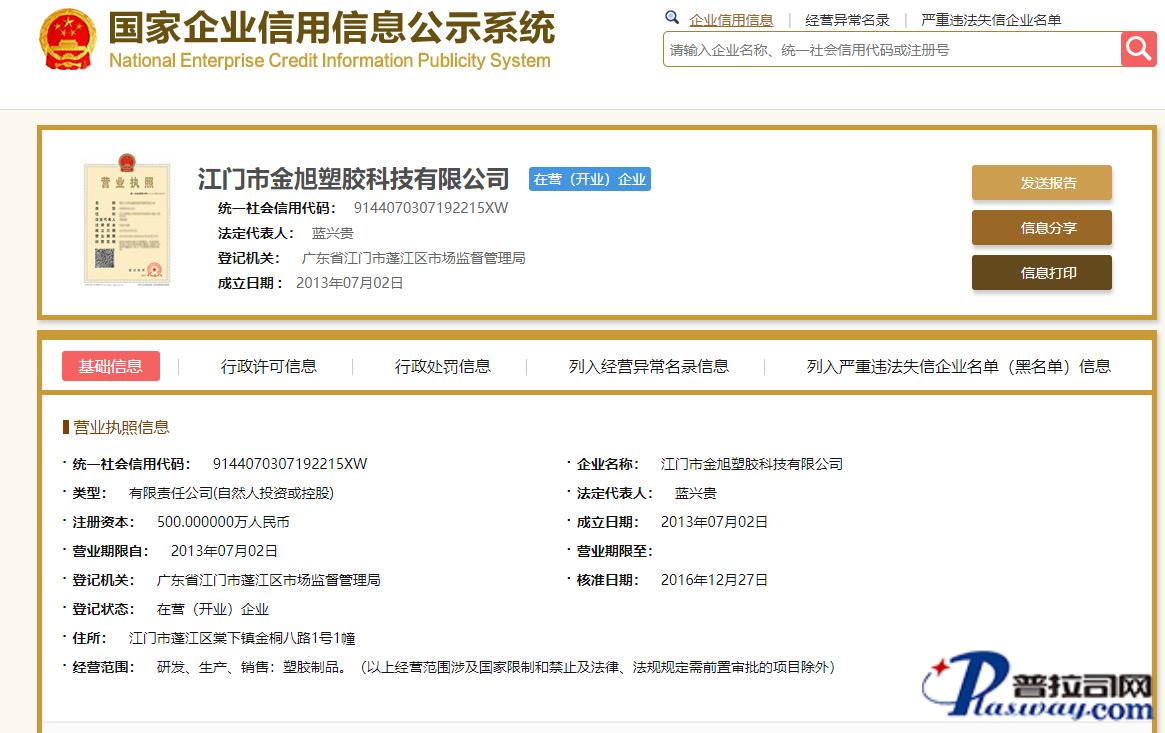Focus the enterprise name search input field

(x=890, y=50)
